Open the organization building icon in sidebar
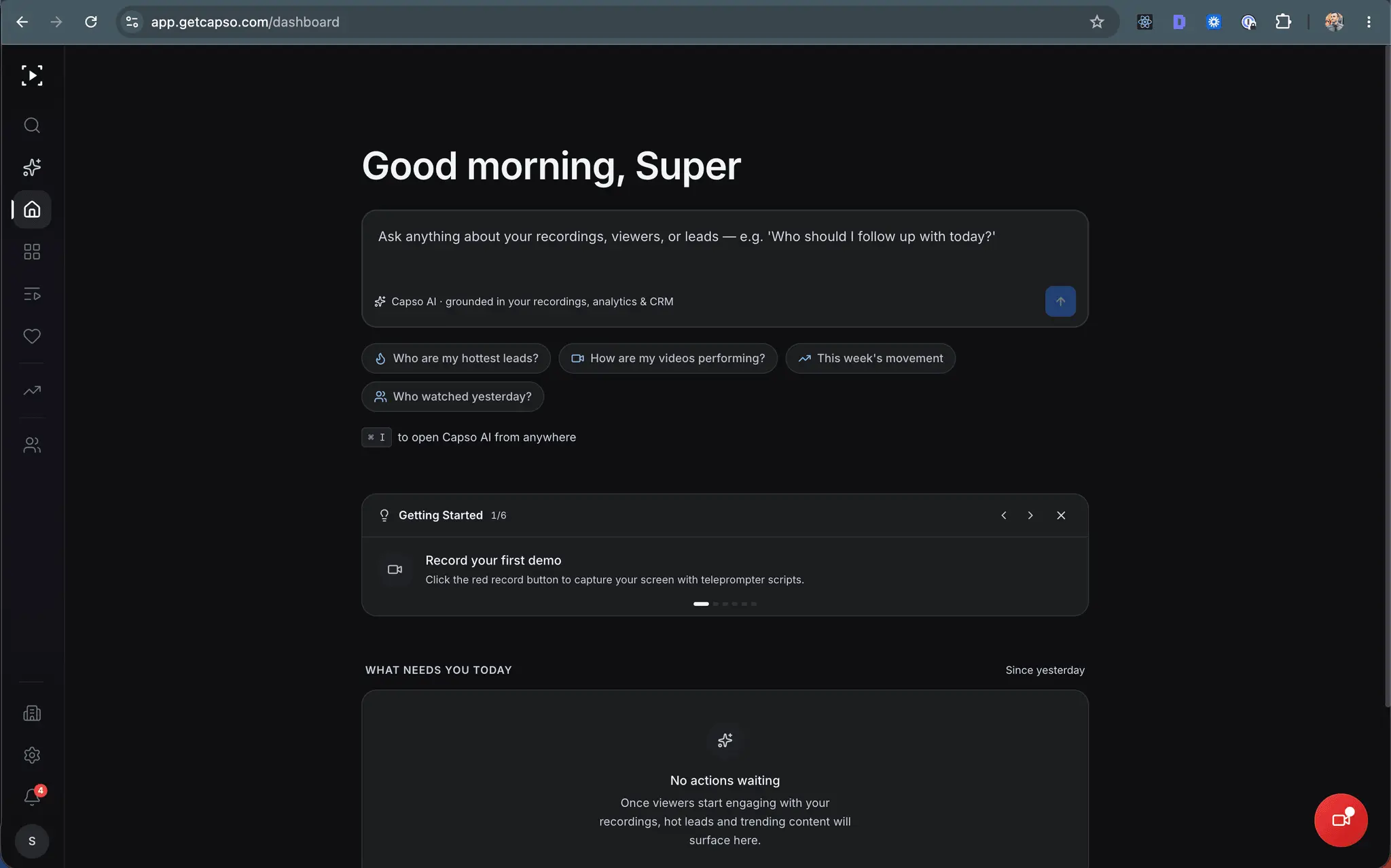This screenshot has height=868, width=1391. 32,713
